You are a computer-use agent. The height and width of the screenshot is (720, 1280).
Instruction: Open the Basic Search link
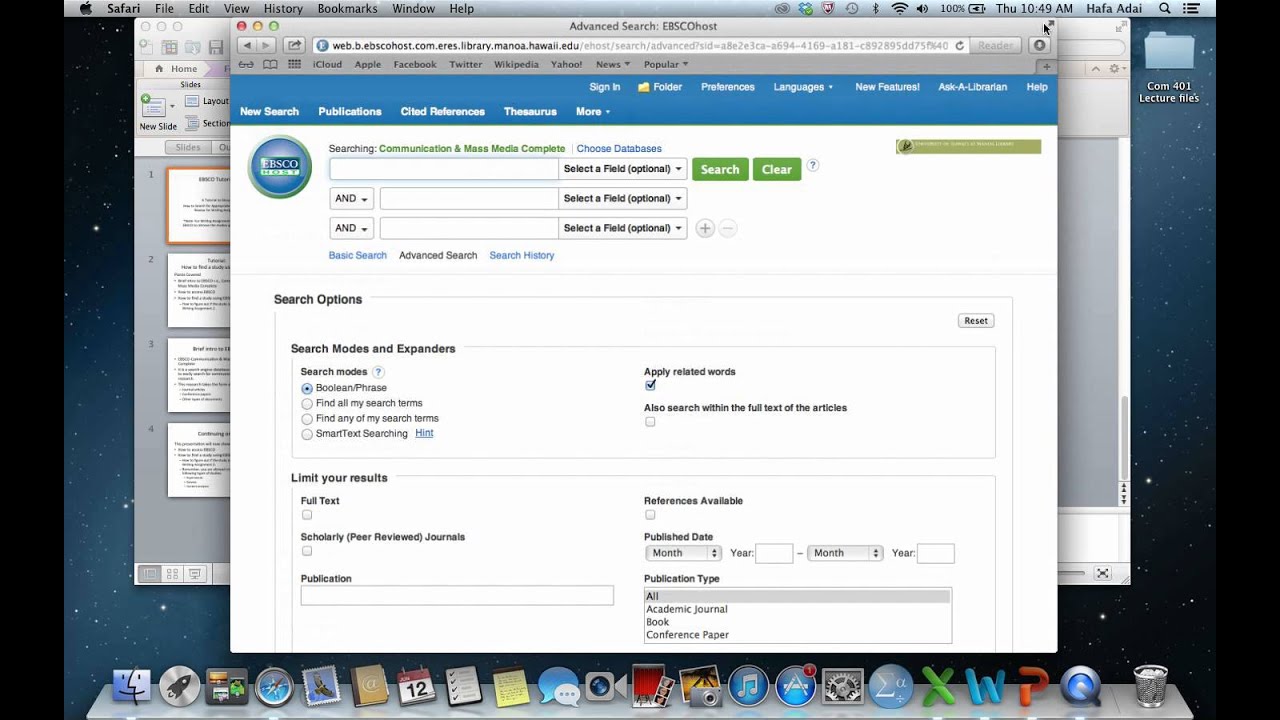coord(357,255)
